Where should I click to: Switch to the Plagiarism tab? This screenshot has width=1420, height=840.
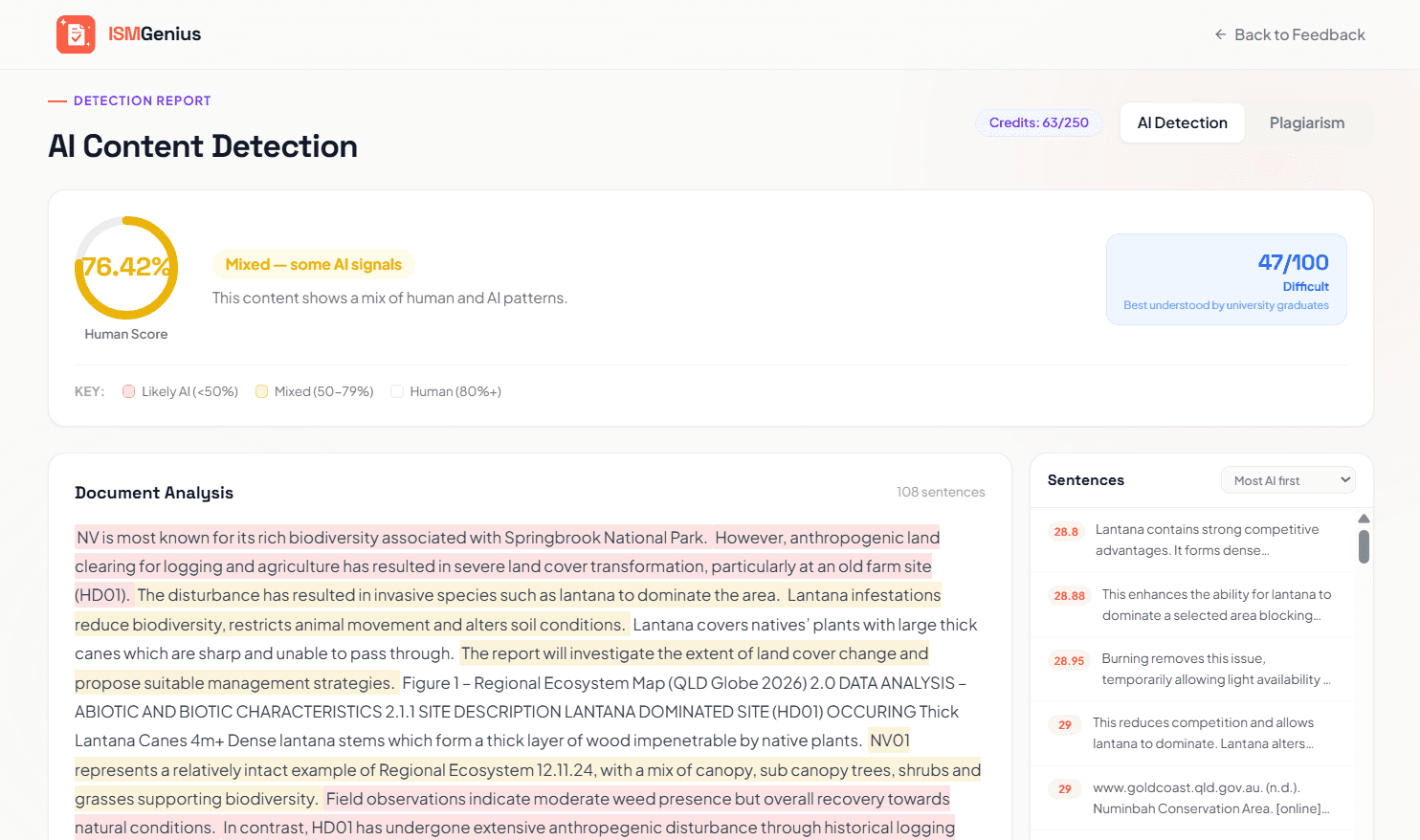(1307, 122)
